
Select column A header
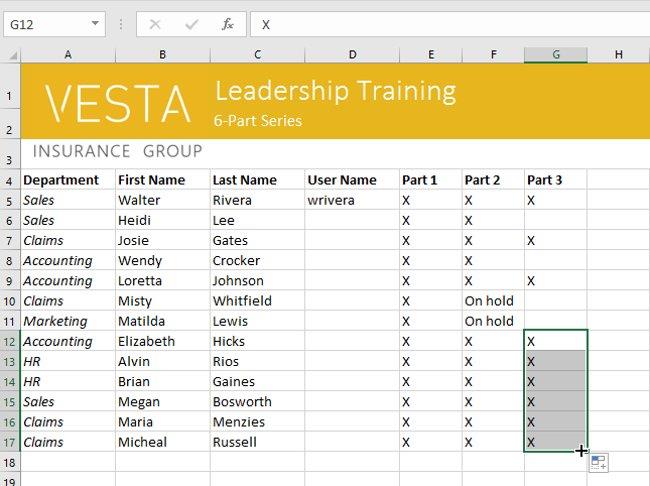coord(68,55)
